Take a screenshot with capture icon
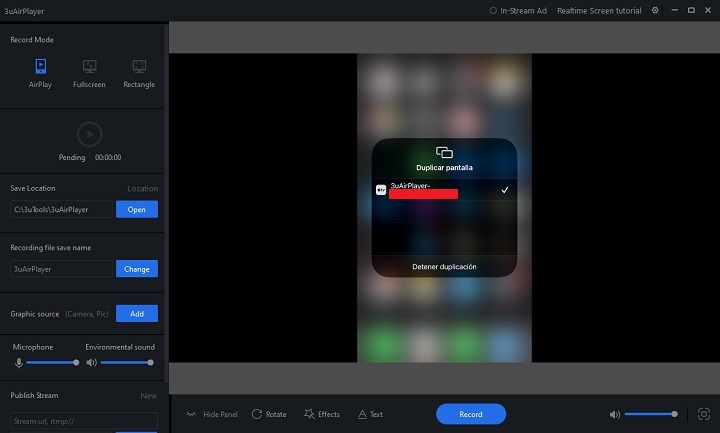This screenshot has height=433, width=720. [704, 414]
